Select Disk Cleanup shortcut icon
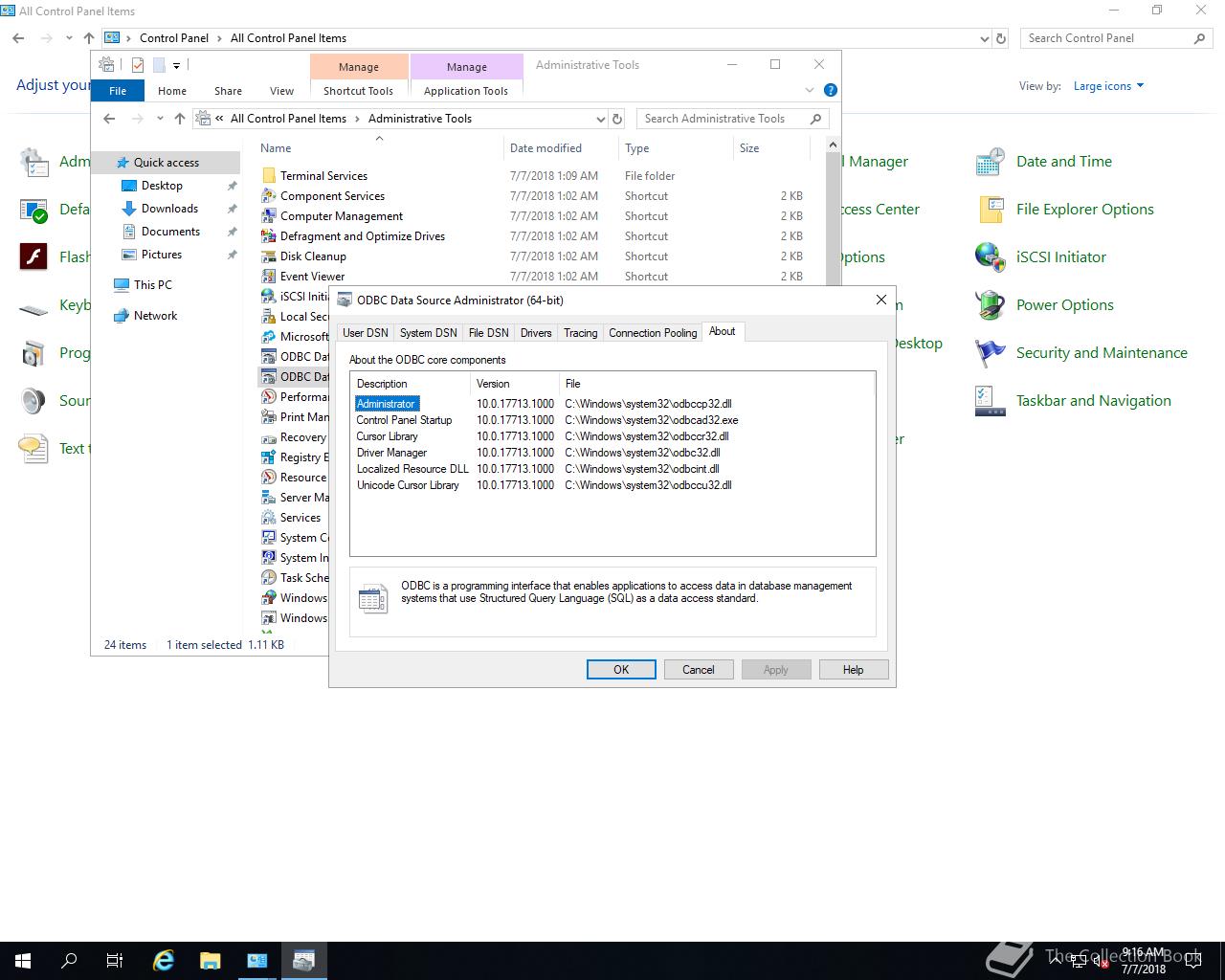Image resolution: width=1225 pixels, height=980 pixels. (x=269, y=256)
